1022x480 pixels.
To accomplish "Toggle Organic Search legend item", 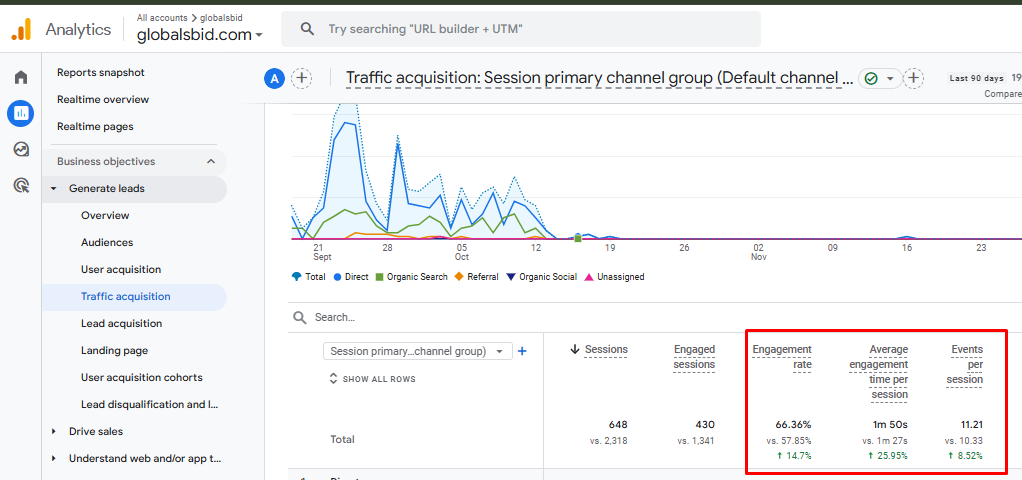I will pyautogui.click(x=411, y=277).
